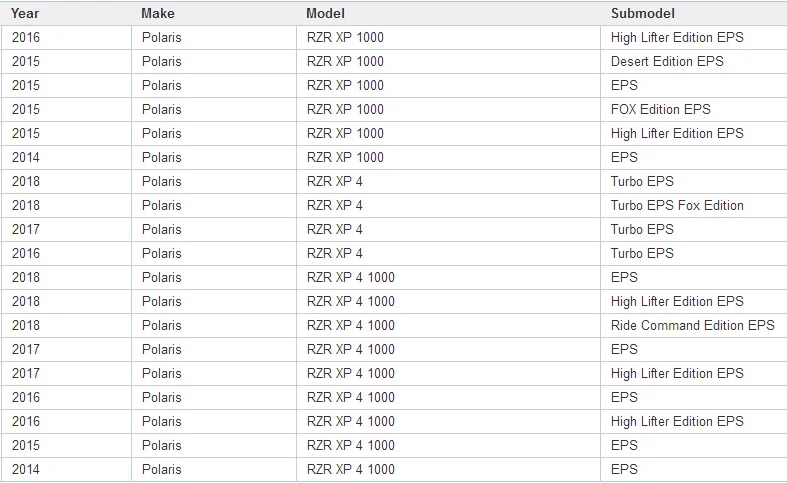The width and height of the screenshot is (787, 483).
Task: Select the Ride Command Edition EPS cell
Action: click(x=693, y=325)
